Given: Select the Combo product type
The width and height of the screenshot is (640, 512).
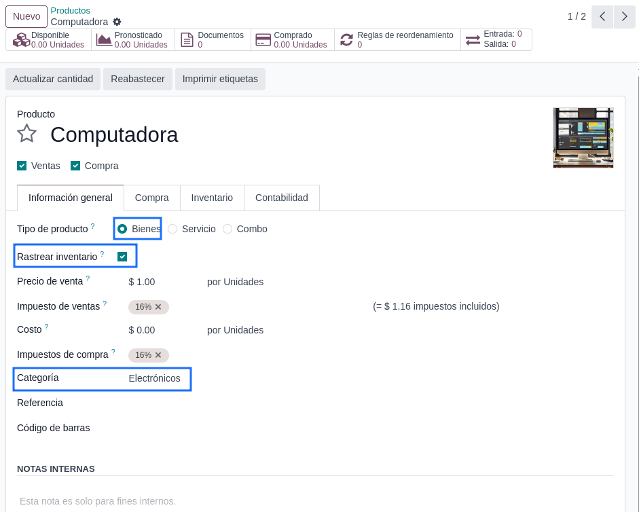Looking at the screenshot, I should click(x=227, y=229).
